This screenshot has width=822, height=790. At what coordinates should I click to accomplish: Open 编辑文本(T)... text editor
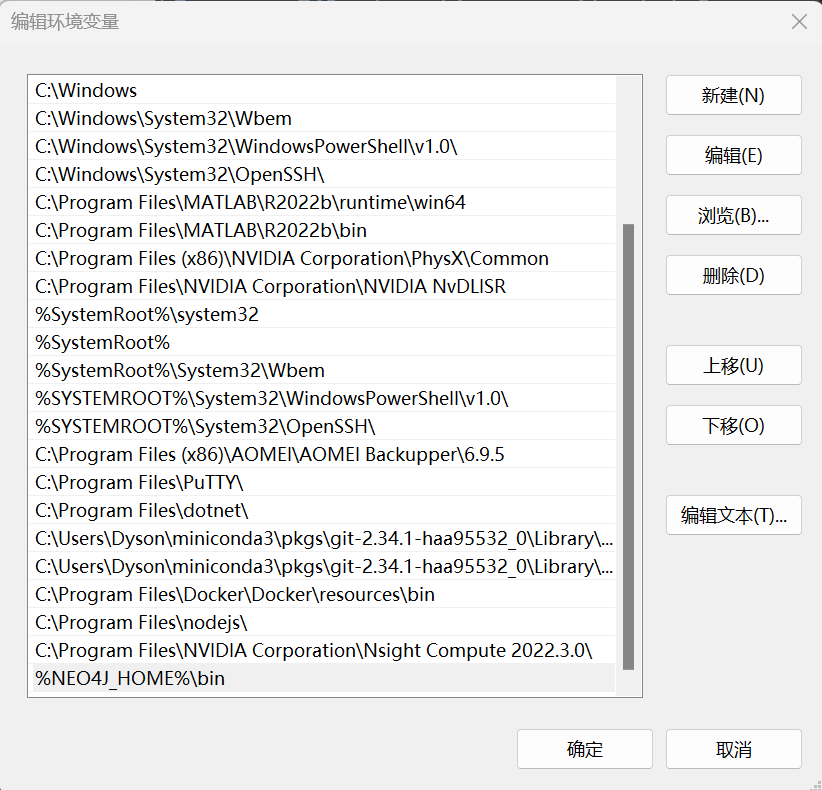[x=733, y=515]
